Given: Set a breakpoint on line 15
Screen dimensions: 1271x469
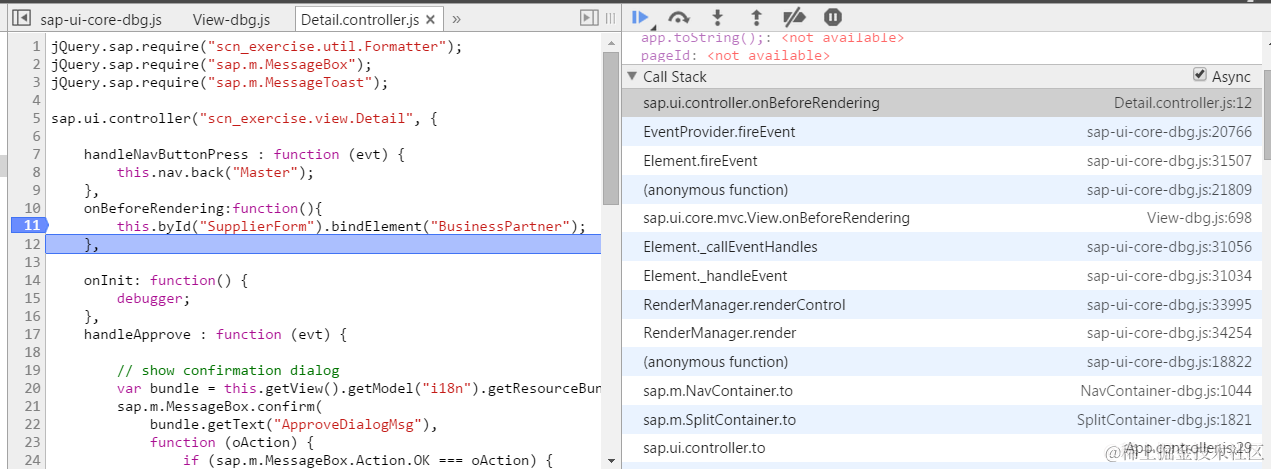Looking at the screenshot, I should tap(31, 298).
